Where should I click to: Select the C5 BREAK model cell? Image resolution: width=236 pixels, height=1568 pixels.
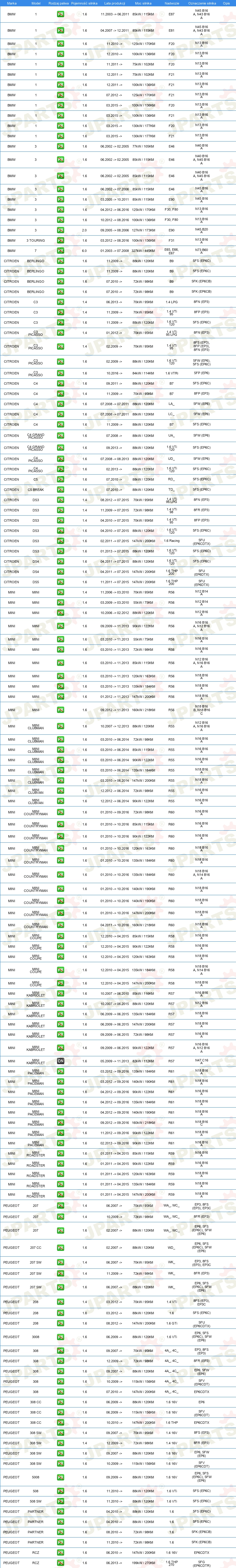(x=35, y=490)
